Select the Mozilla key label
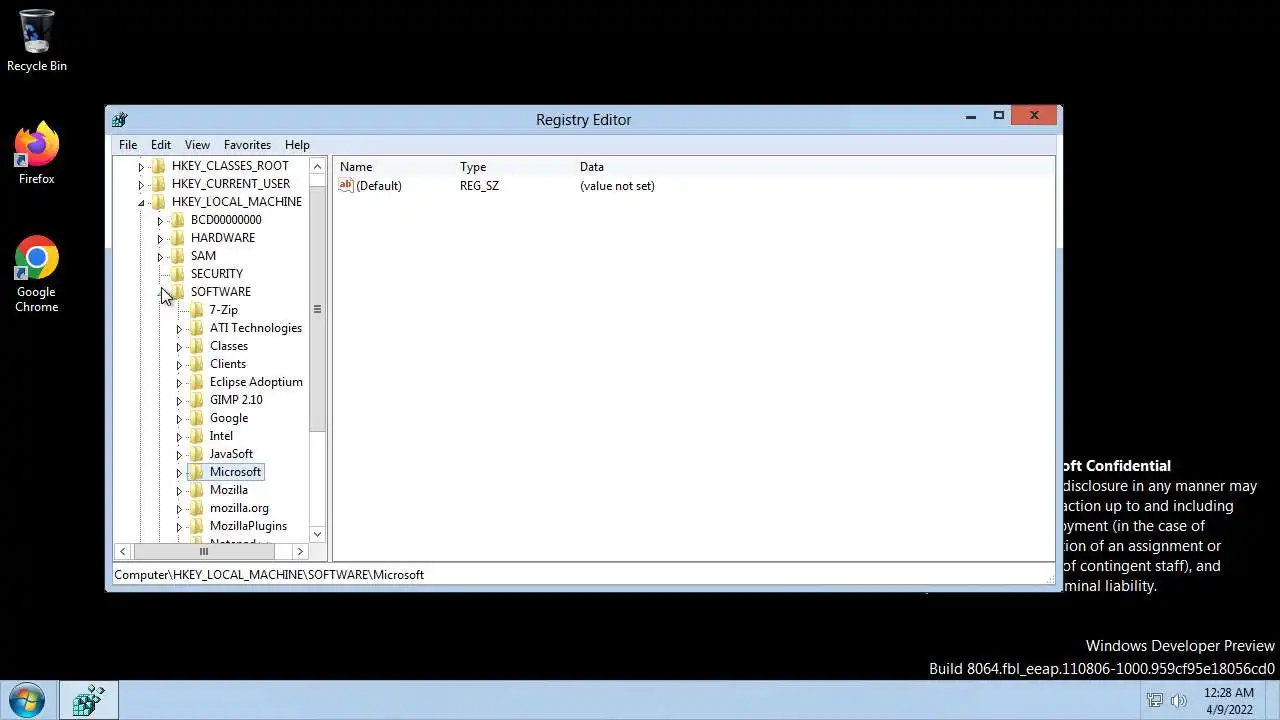 click(x=229, y=490)
